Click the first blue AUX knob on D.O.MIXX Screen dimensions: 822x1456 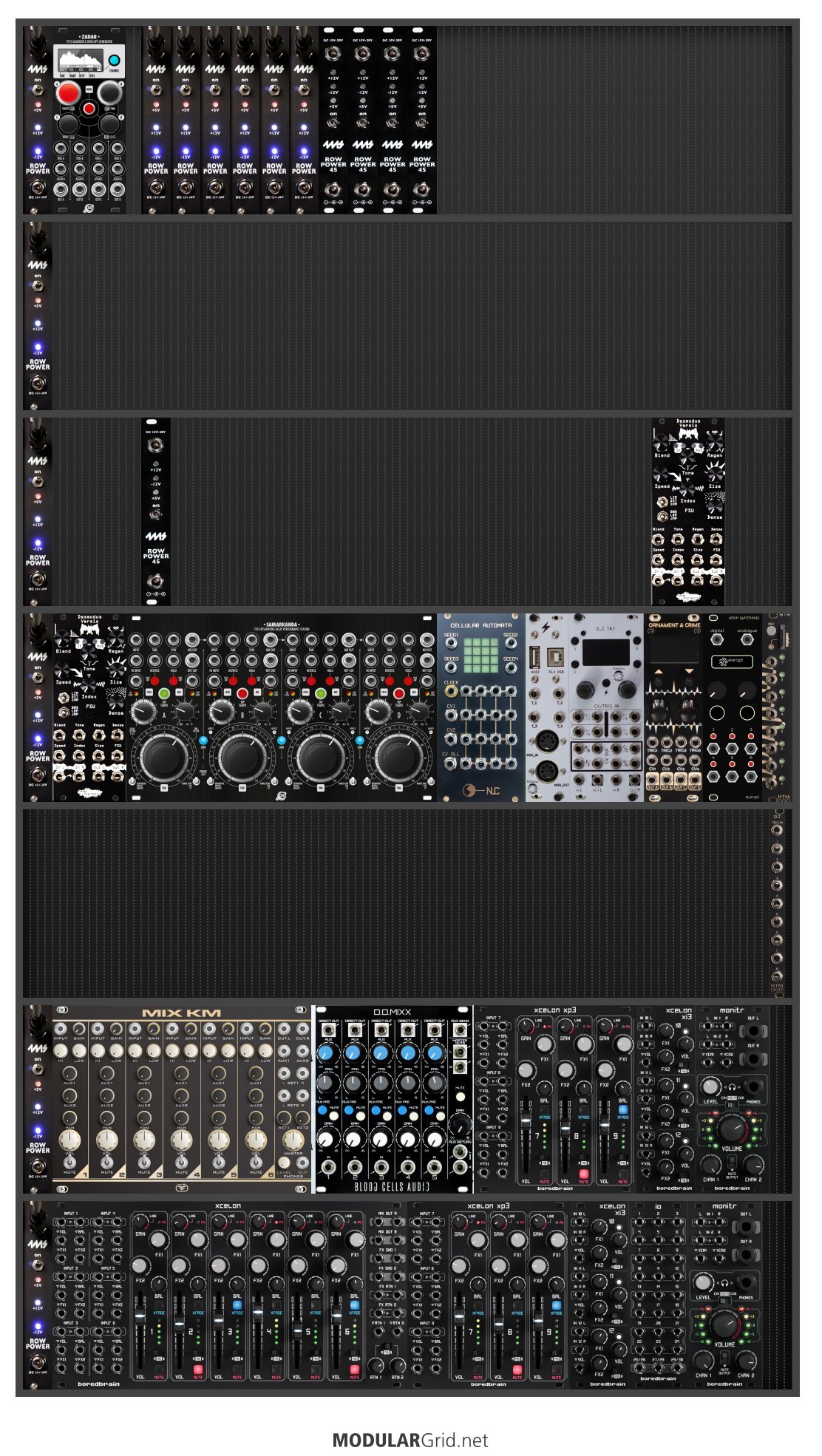pos(327,1052)
